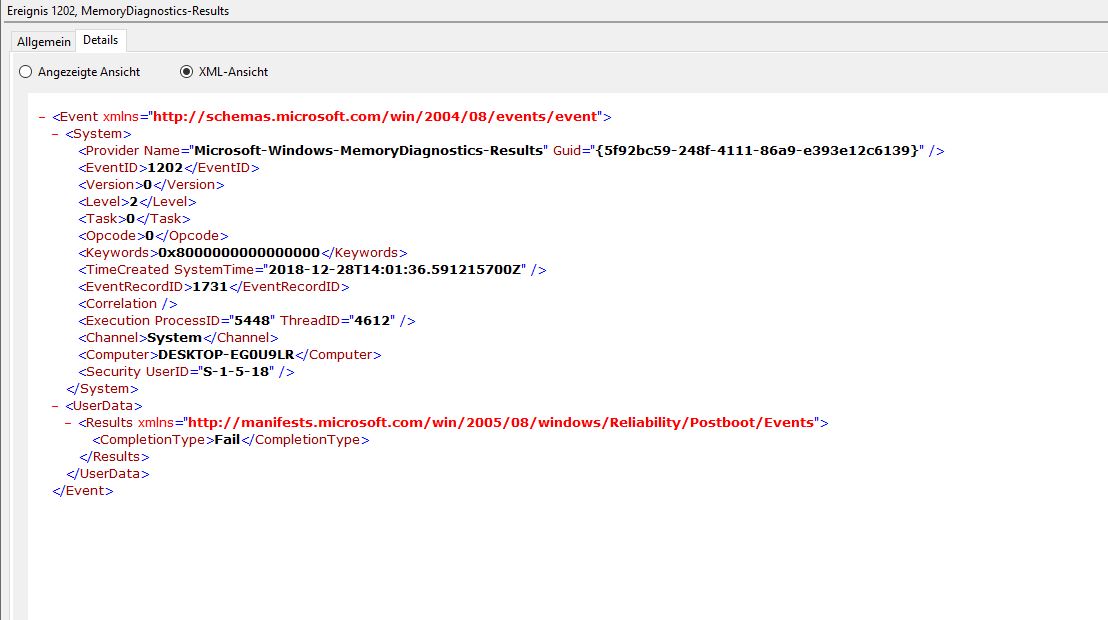This screenshot has height=620, width=1108.
Task: Select the XML-Ansicht radio button
Action: tap(186, 71)
